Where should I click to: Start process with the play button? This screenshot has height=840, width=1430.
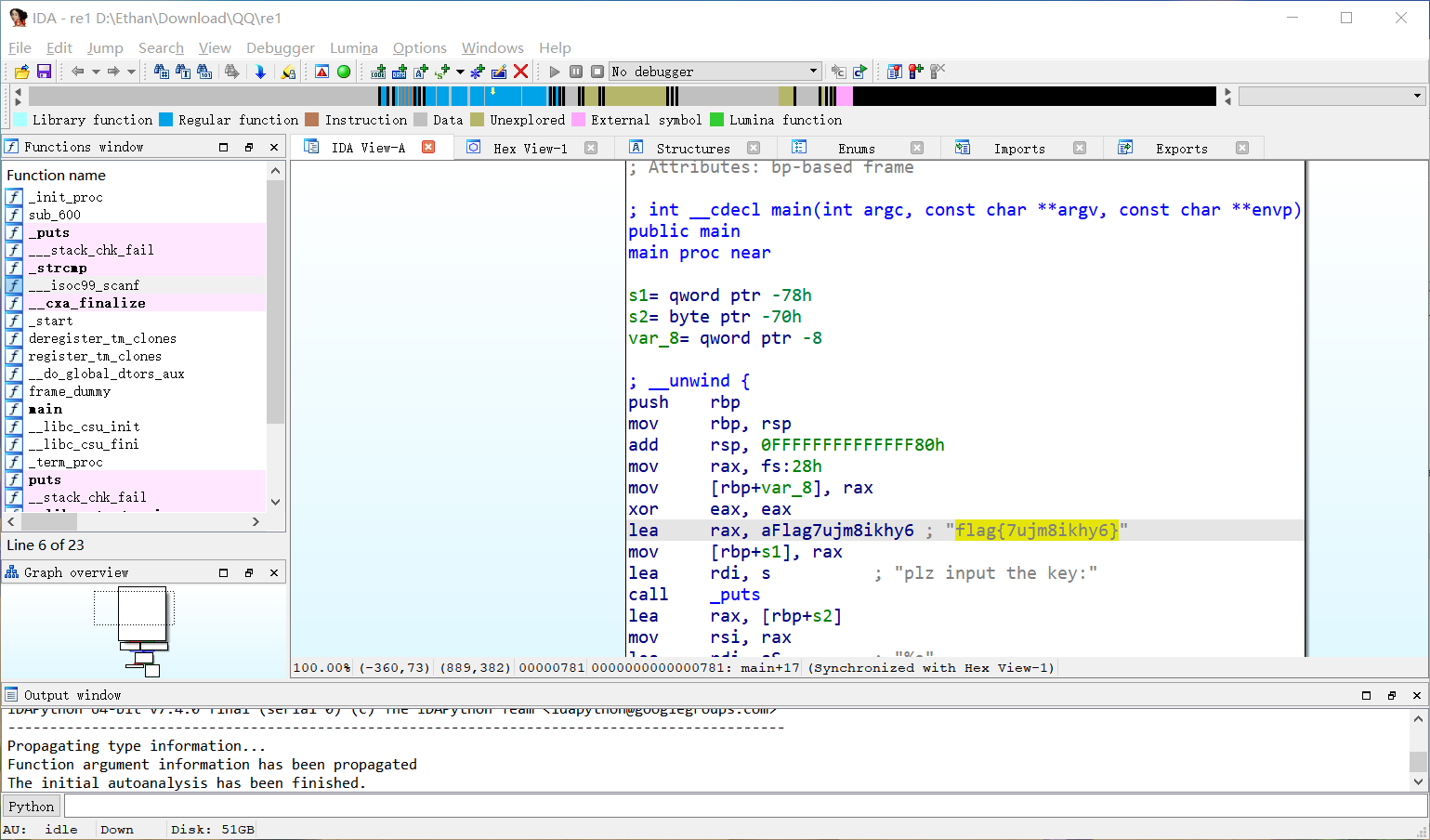pyautogui.click(x=555, y=72)
